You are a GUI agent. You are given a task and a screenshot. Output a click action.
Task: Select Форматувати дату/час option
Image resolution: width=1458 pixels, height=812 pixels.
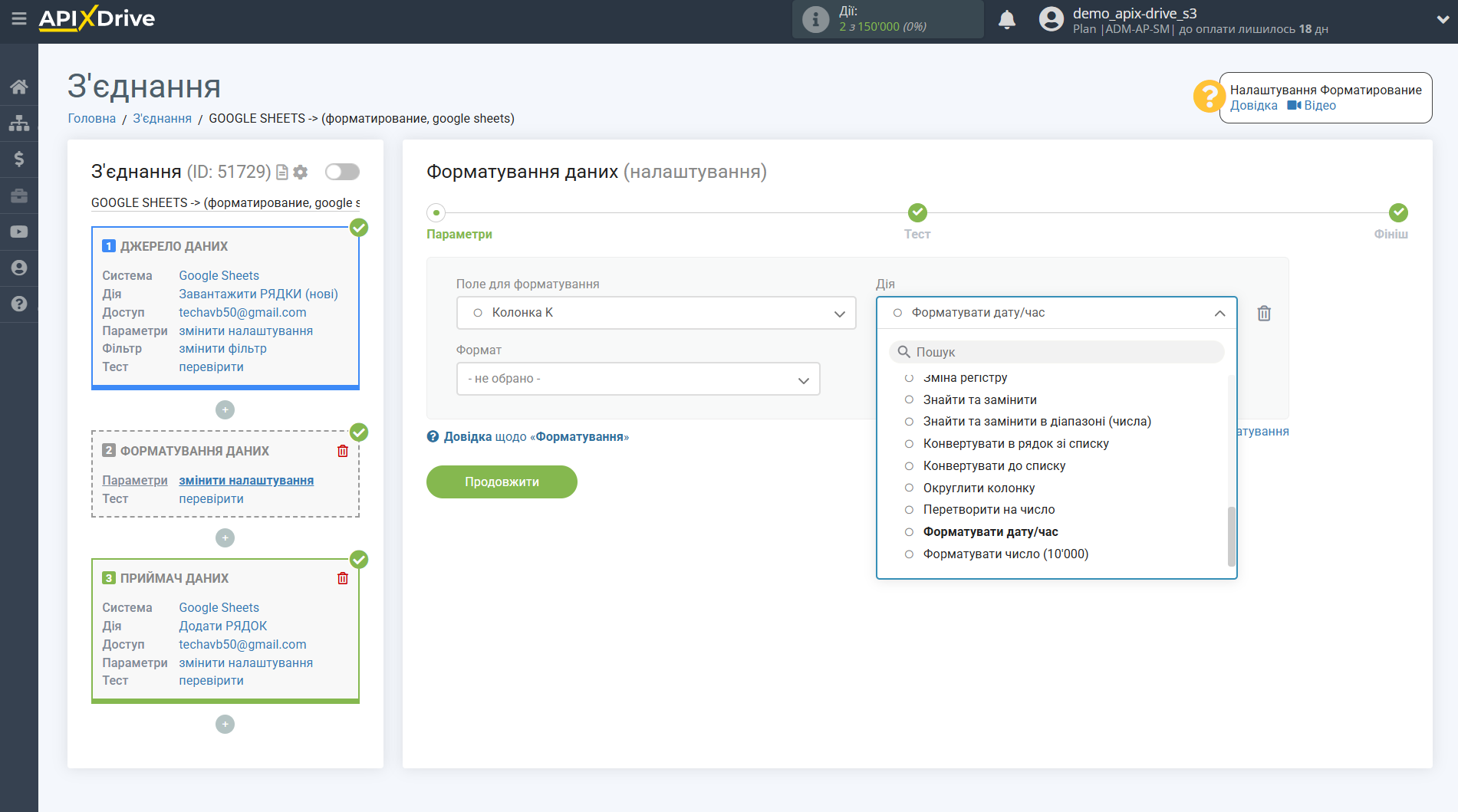pos(990,531)
